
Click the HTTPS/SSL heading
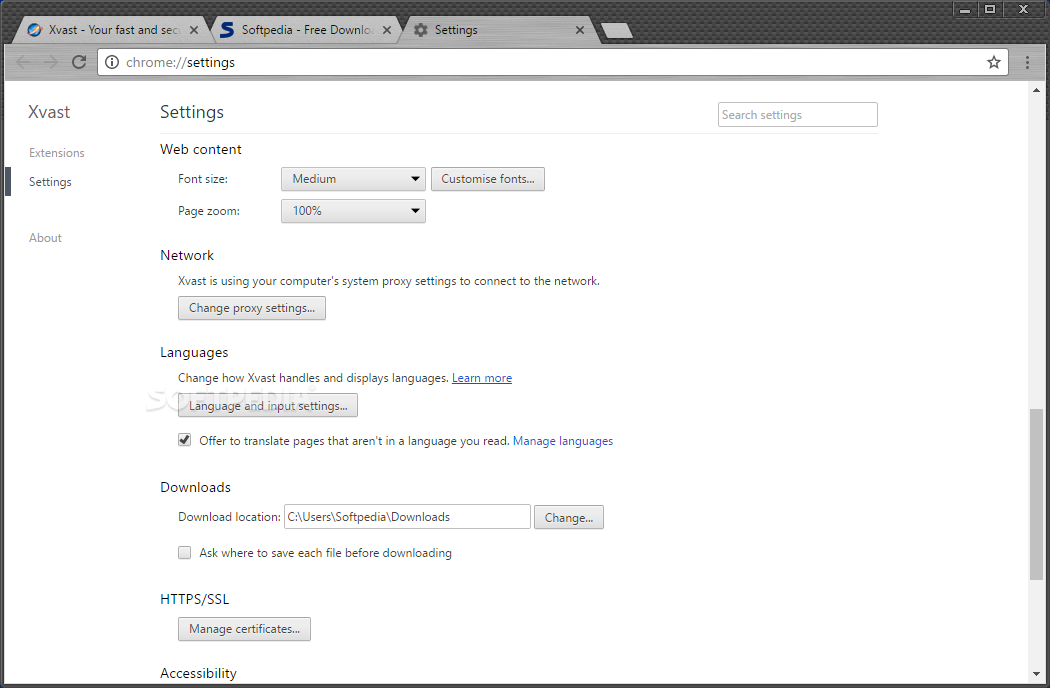194,599
